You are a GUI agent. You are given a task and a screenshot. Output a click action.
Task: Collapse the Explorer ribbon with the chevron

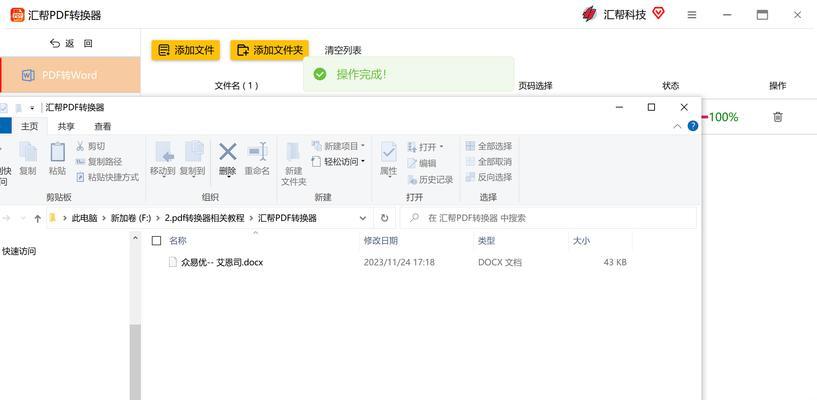point(677,126)
